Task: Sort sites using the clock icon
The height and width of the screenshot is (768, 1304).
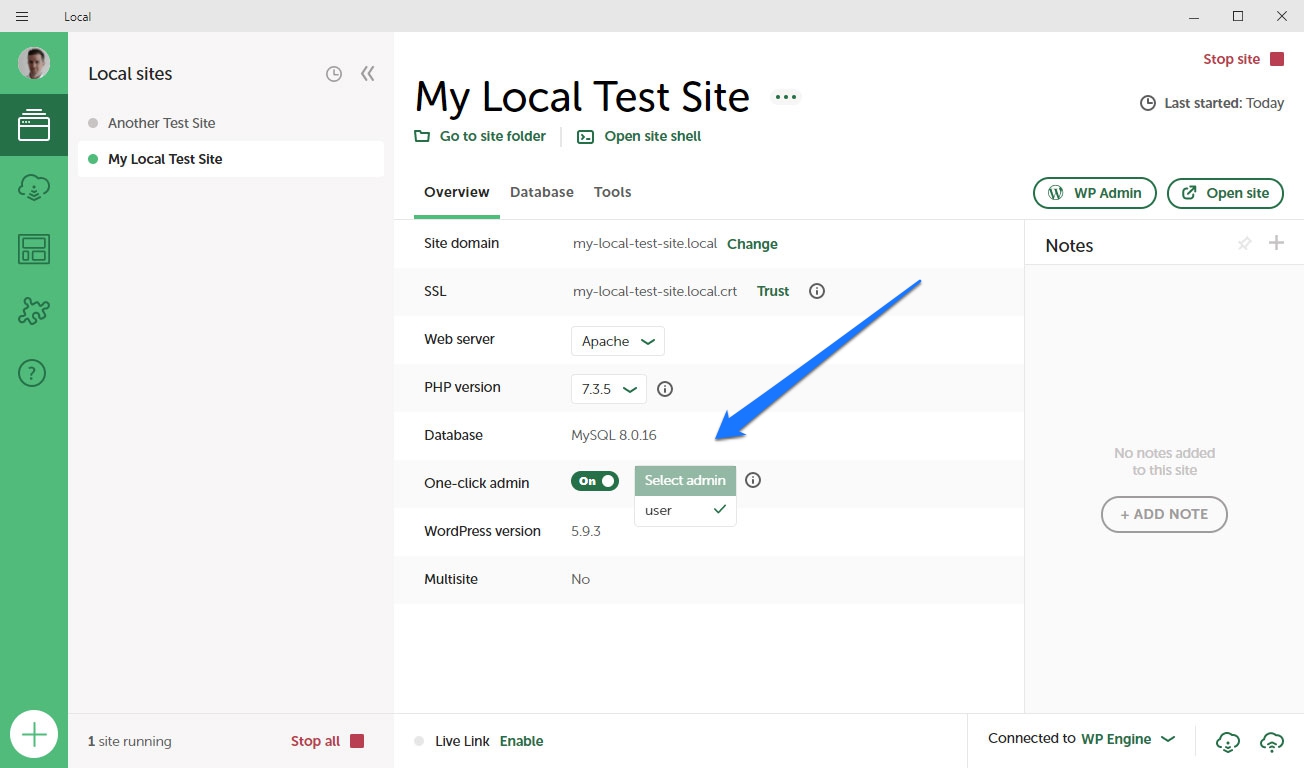Action: pyautogui.click(x=334, y=74)
